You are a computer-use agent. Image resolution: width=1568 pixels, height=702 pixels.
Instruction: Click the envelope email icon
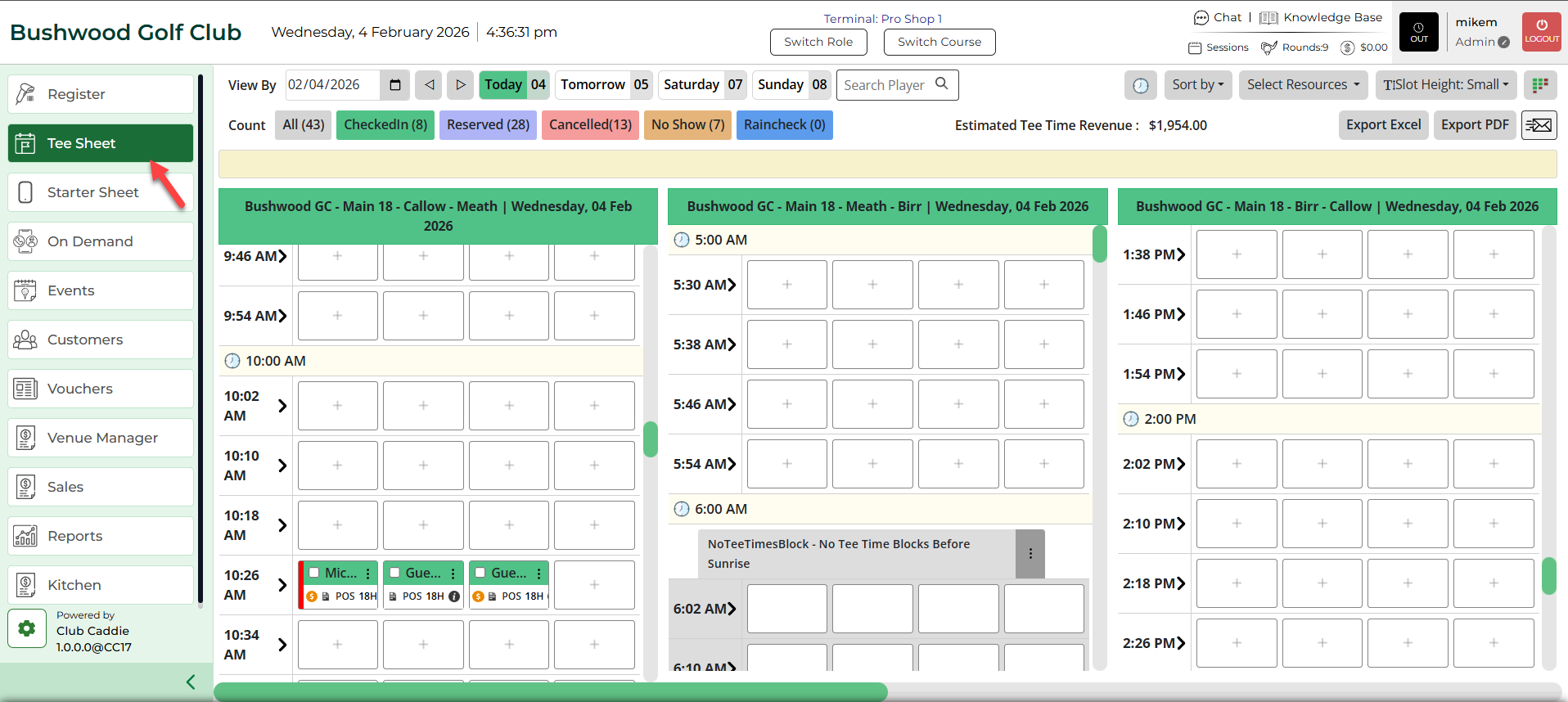pos(1539,125)
